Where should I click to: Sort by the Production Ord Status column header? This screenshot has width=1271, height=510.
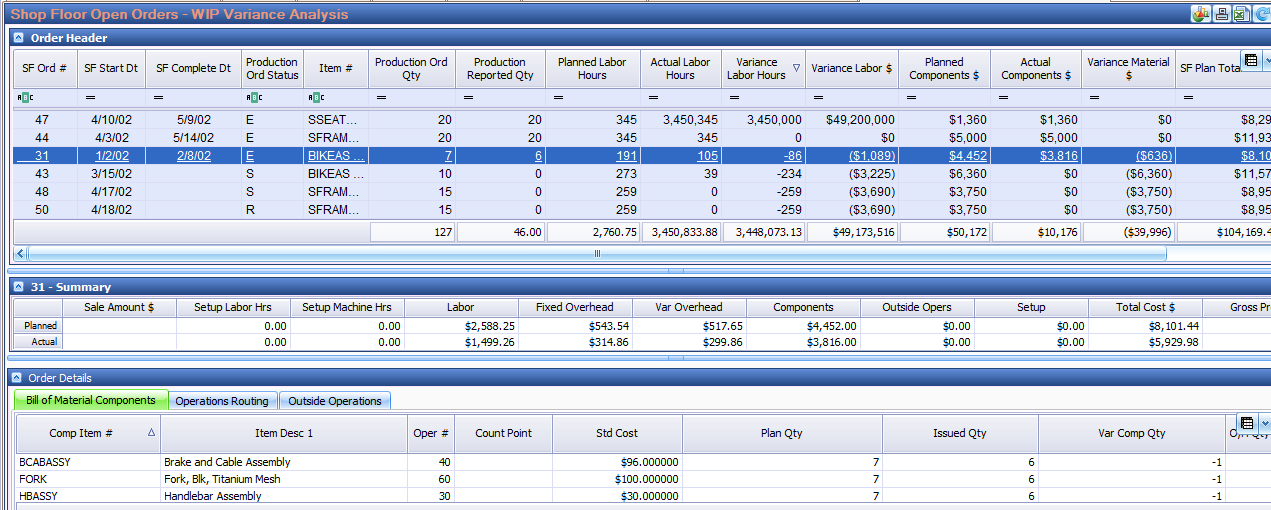pyautogui.click(x=272, y=68)
